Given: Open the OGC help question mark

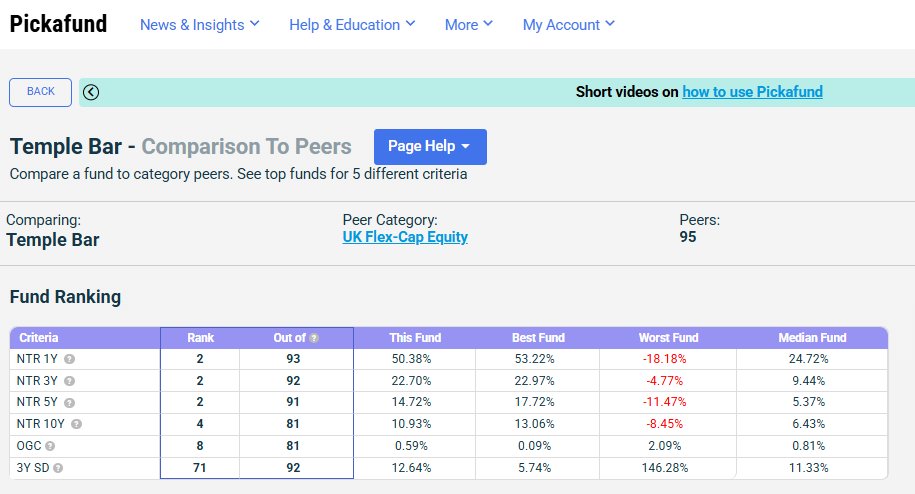Looking at the screenshot, I should coord(50,446).
